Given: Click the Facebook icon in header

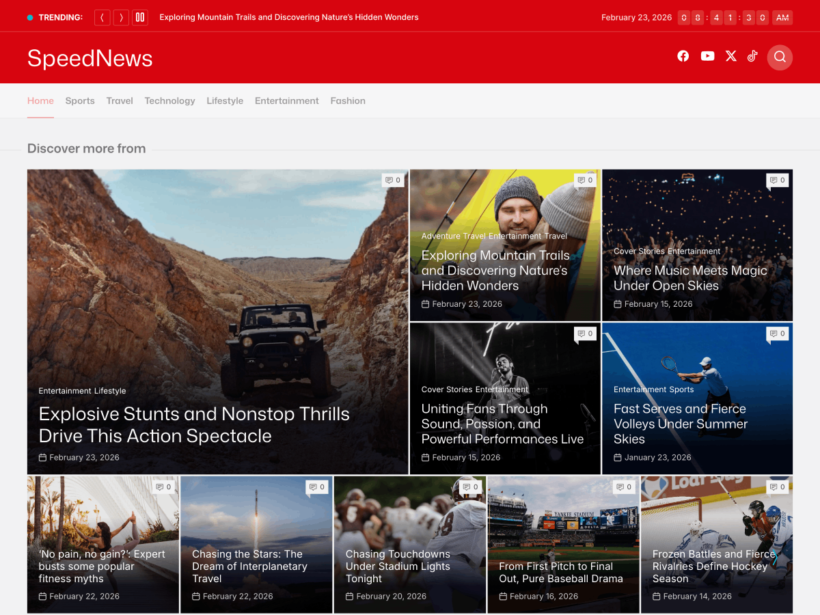Looking at the screenshot, I should tap(683, 57).
